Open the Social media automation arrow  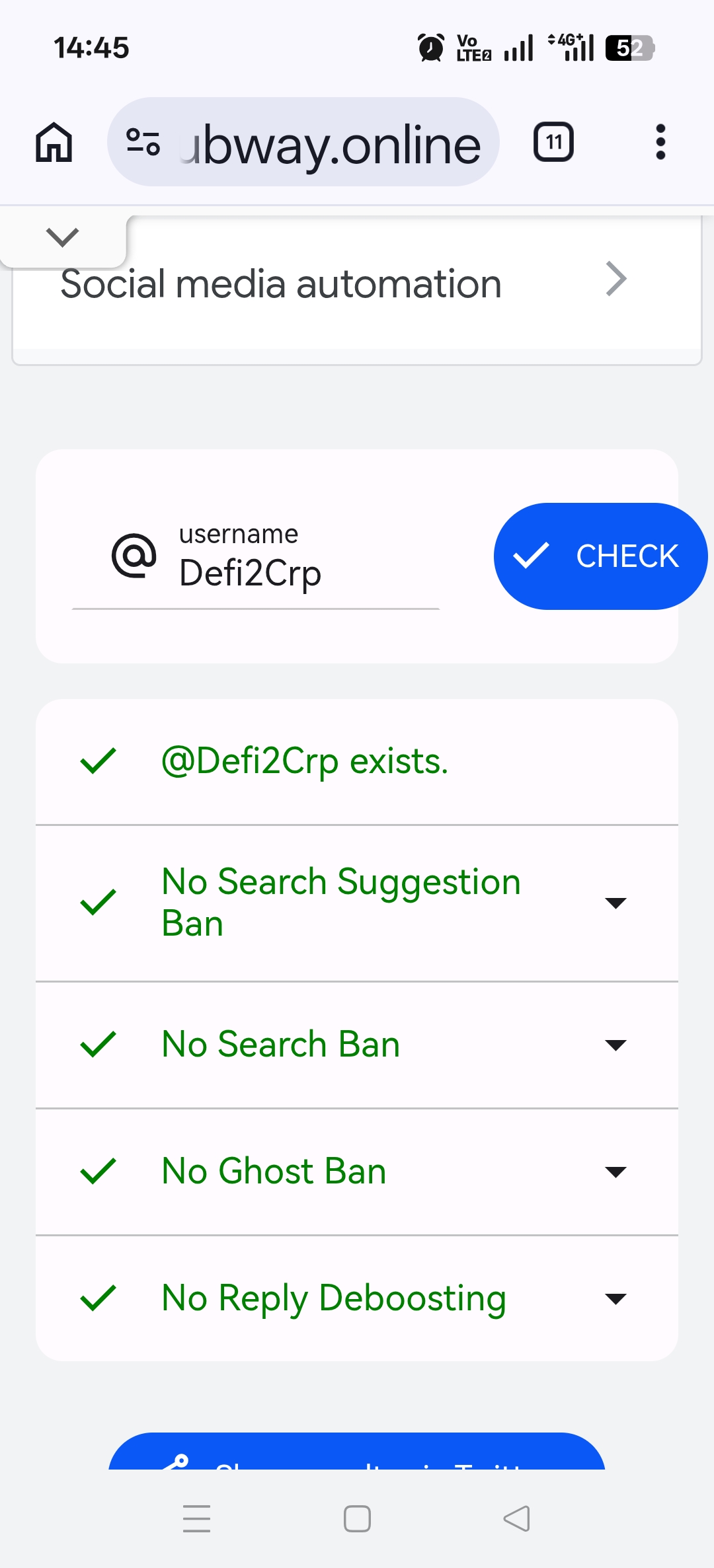coord(616,280)
